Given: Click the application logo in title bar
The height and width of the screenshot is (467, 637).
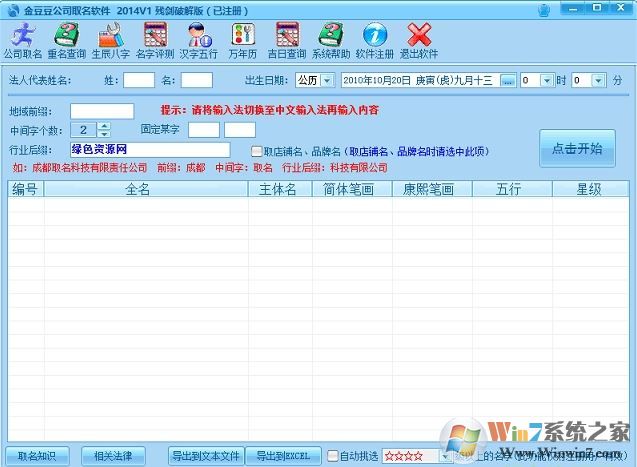Looking at the screenshot, I should tap(13, 11).
